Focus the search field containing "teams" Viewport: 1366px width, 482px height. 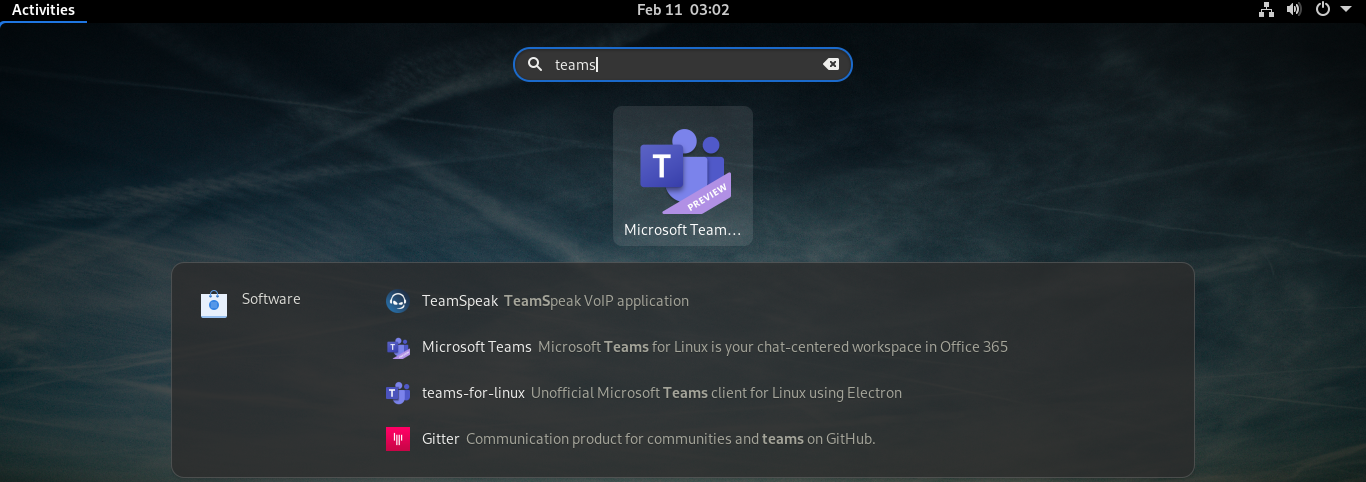click(x=683, y=64)
